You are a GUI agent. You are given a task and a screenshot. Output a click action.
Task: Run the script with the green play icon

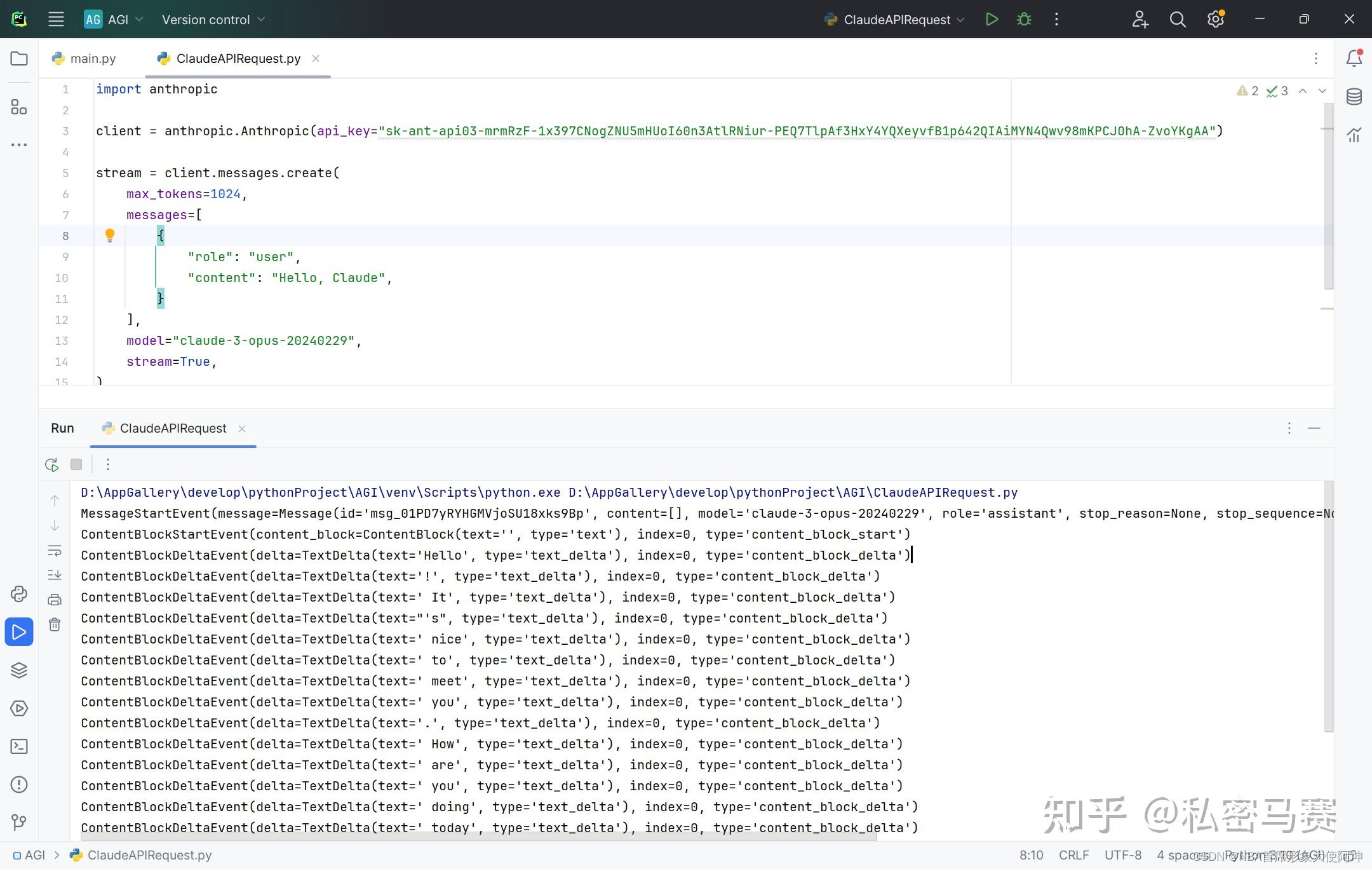(992, 19)
